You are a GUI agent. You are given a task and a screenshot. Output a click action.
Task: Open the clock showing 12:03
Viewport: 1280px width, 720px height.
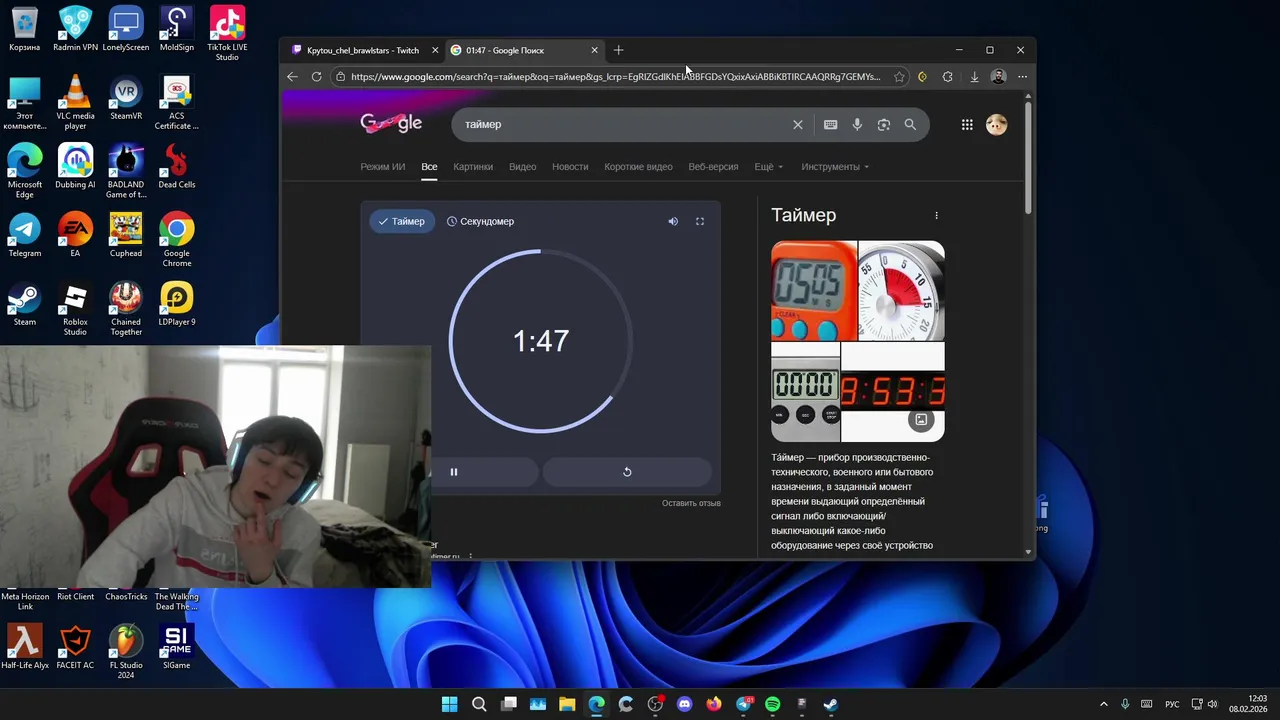pyautogui.click(x=1248, y=704)
